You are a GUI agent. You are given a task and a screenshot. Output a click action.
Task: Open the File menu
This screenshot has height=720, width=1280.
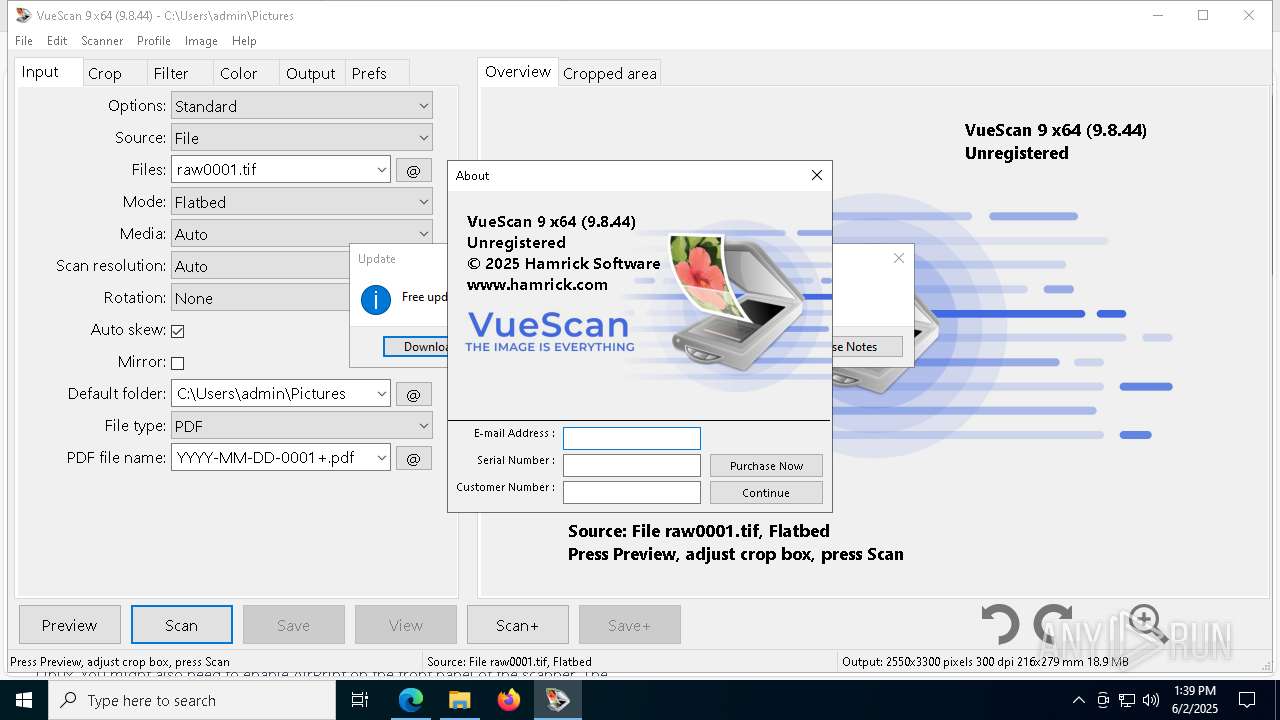[24, 41]
